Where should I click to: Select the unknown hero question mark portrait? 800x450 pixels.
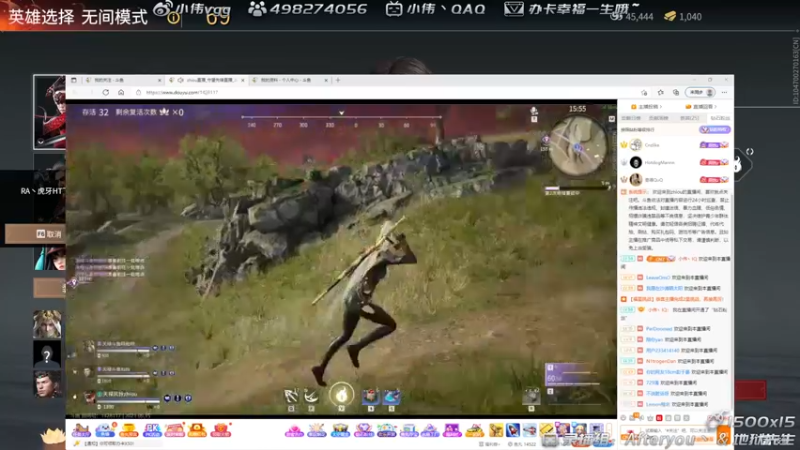[47, 354]
